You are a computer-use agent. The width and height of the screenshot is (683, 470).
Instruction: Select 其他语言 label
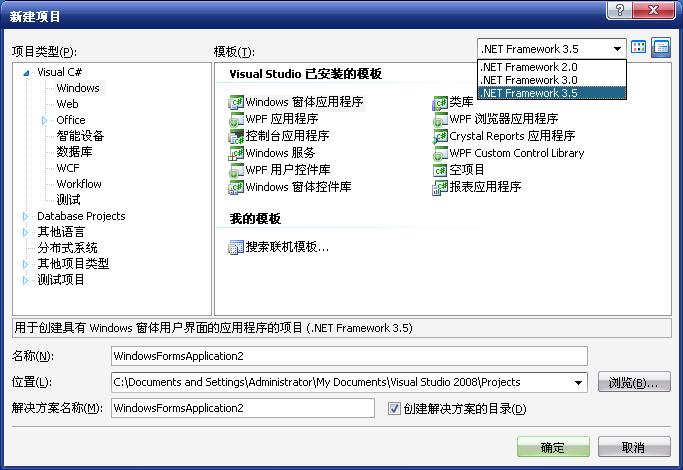tap(61, 232)
